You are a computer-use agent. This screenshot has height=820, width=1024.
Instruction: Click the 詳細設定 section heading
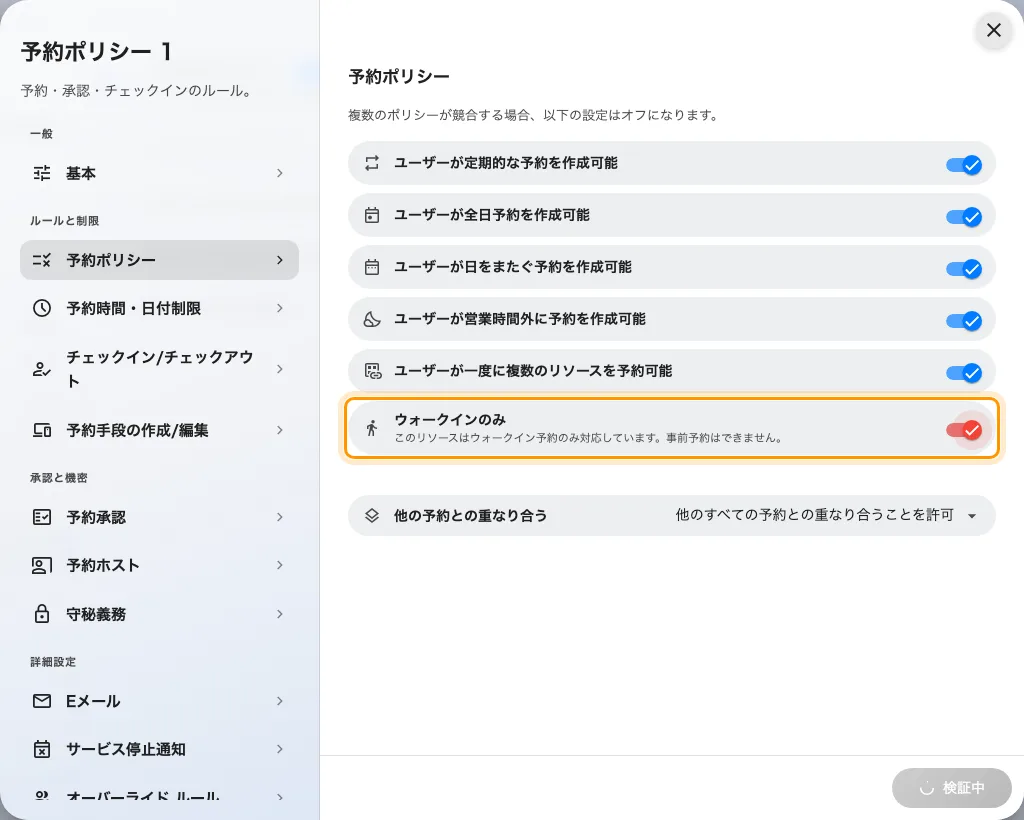pos(53,662)
